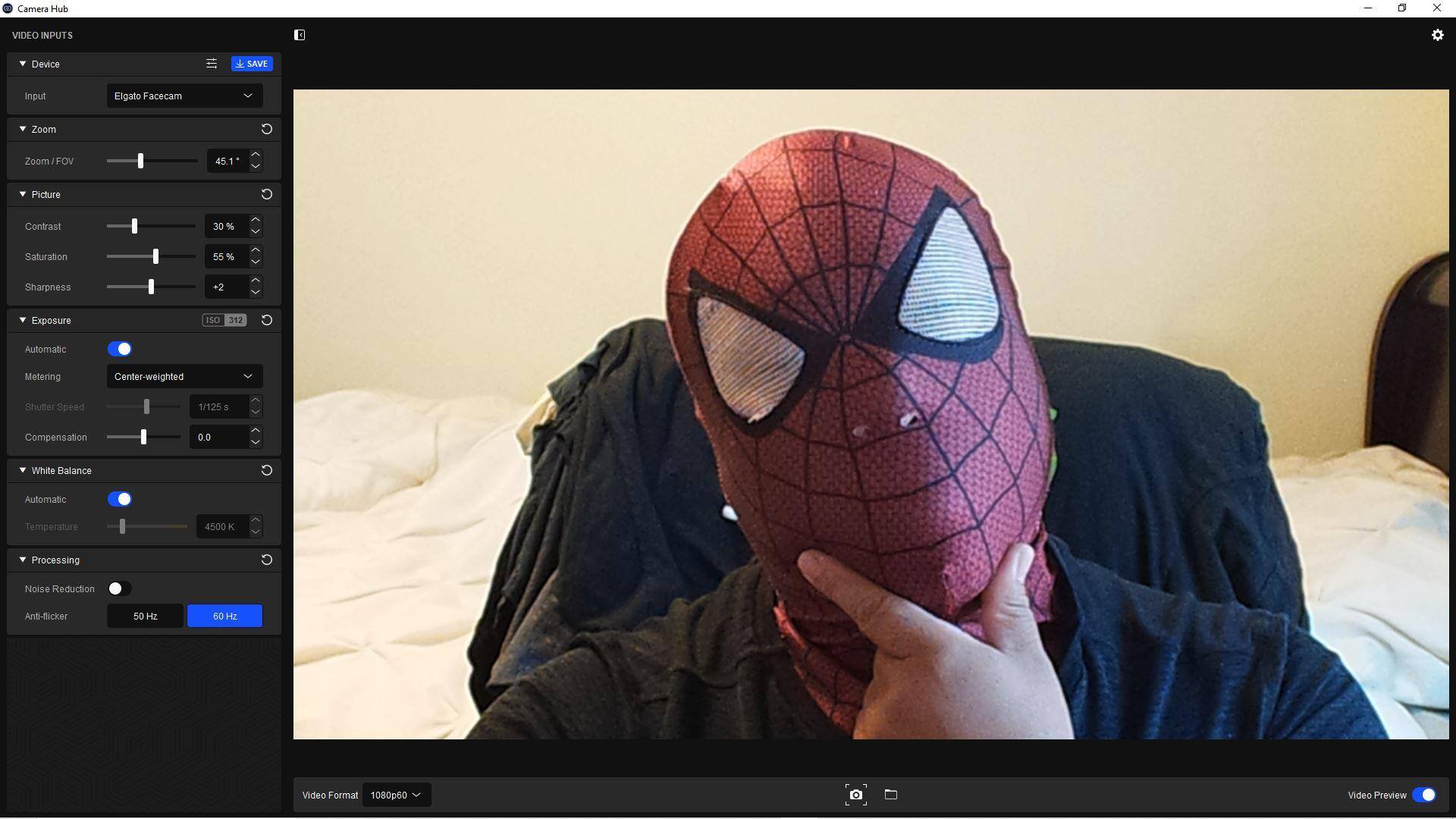Reset the Zoom section

[266, 129]
